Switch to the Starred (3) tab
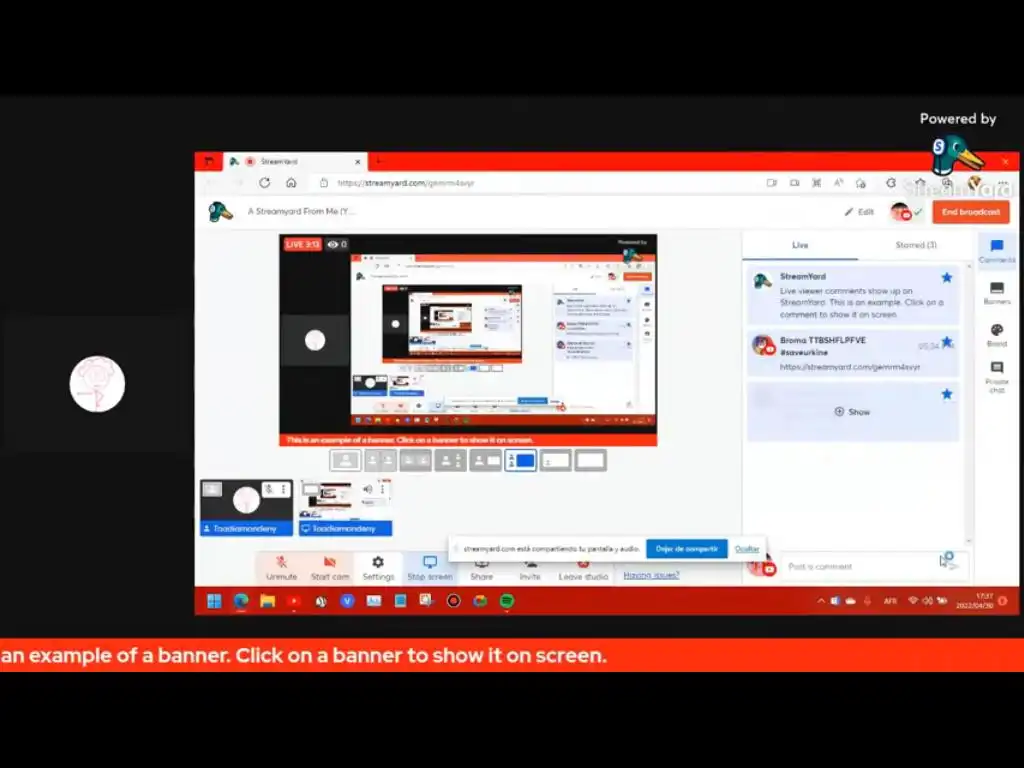Image resolution: width=1024 pixels, height=768 pixels. tap(916, 245)
